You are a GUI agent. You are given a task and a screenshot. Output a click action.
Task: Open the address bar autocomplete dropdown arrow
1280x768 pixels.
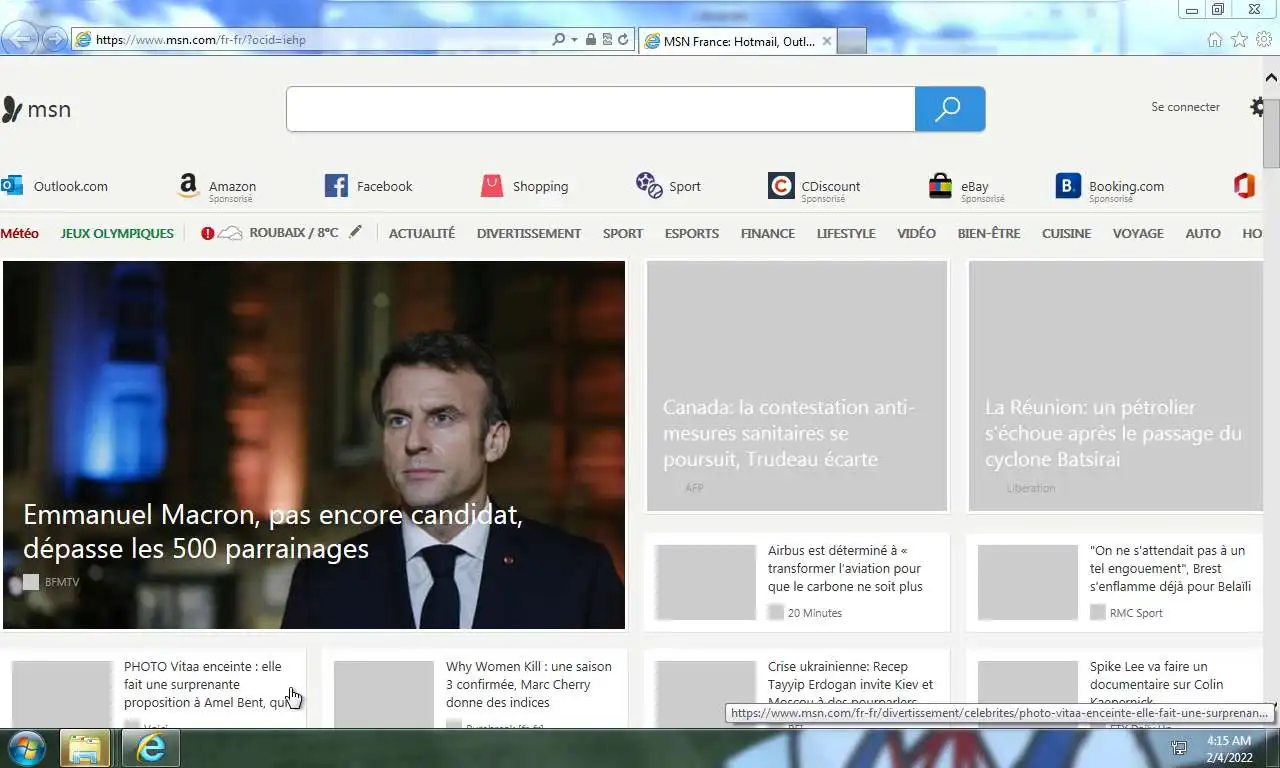[574, 40]
